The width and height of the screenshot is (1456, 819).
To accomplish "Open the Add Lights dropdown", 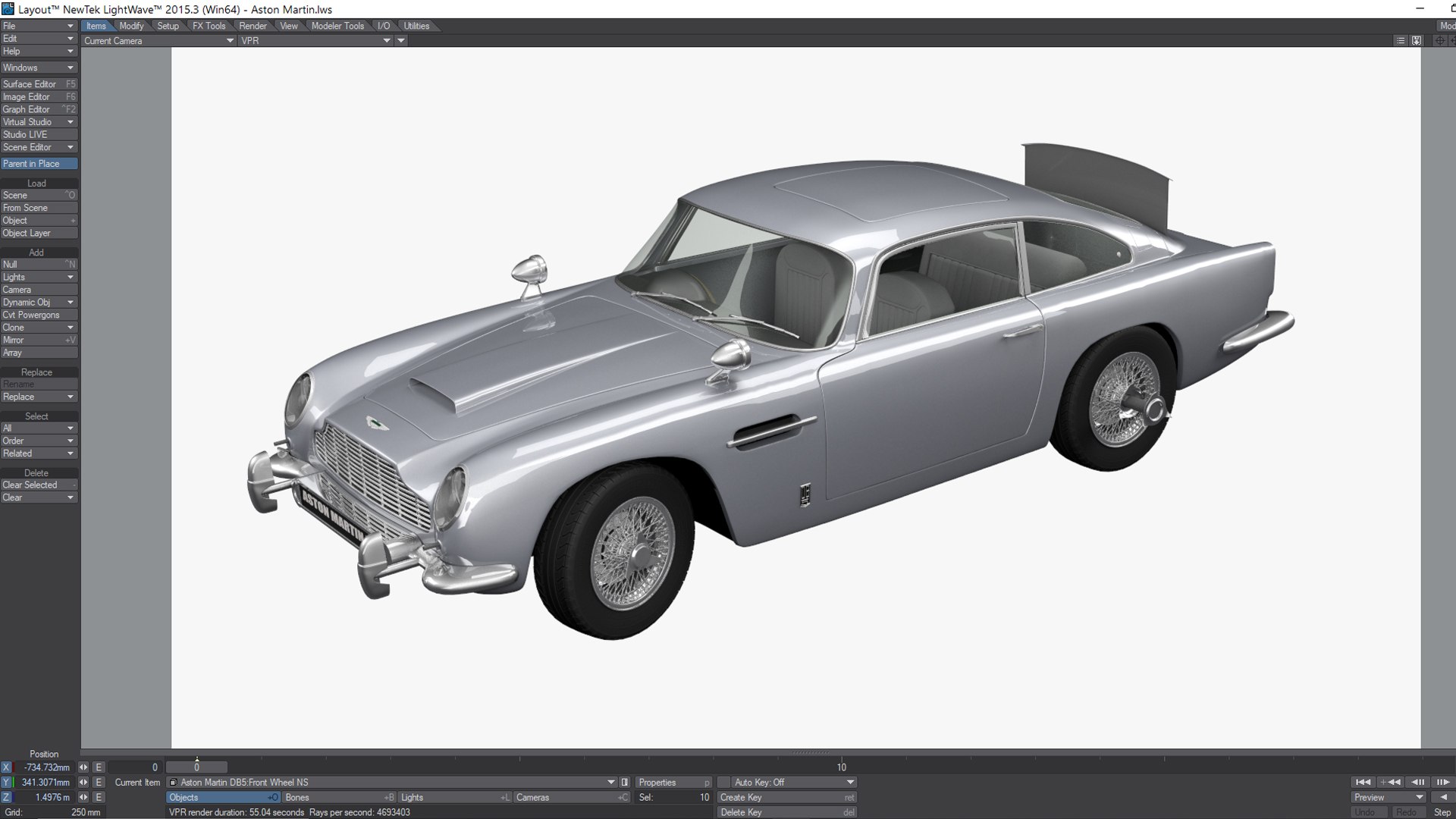I will (39, 277).
